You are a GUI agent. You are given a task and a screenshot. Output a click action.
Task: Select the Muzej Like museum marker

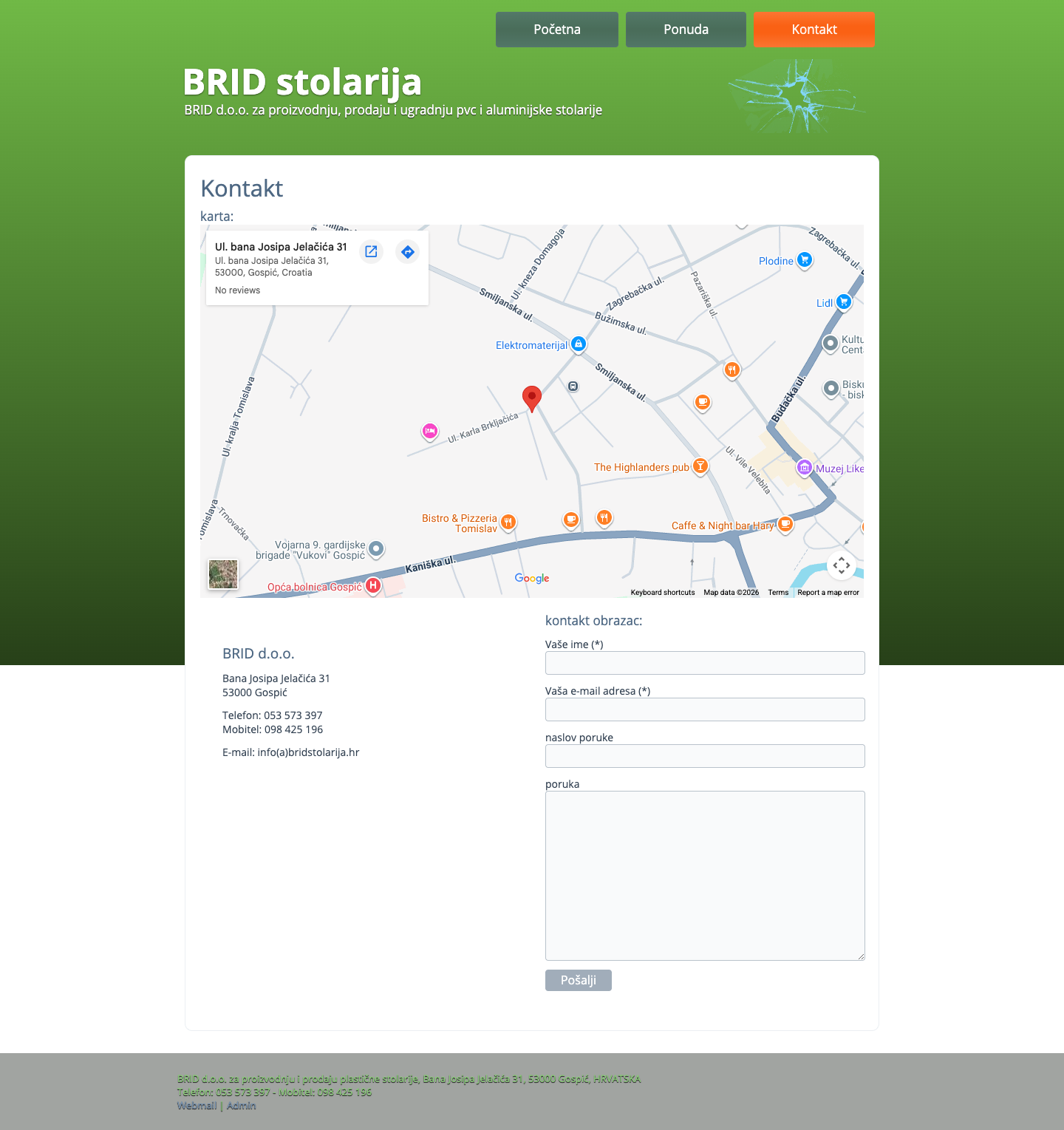pos(805,468)
